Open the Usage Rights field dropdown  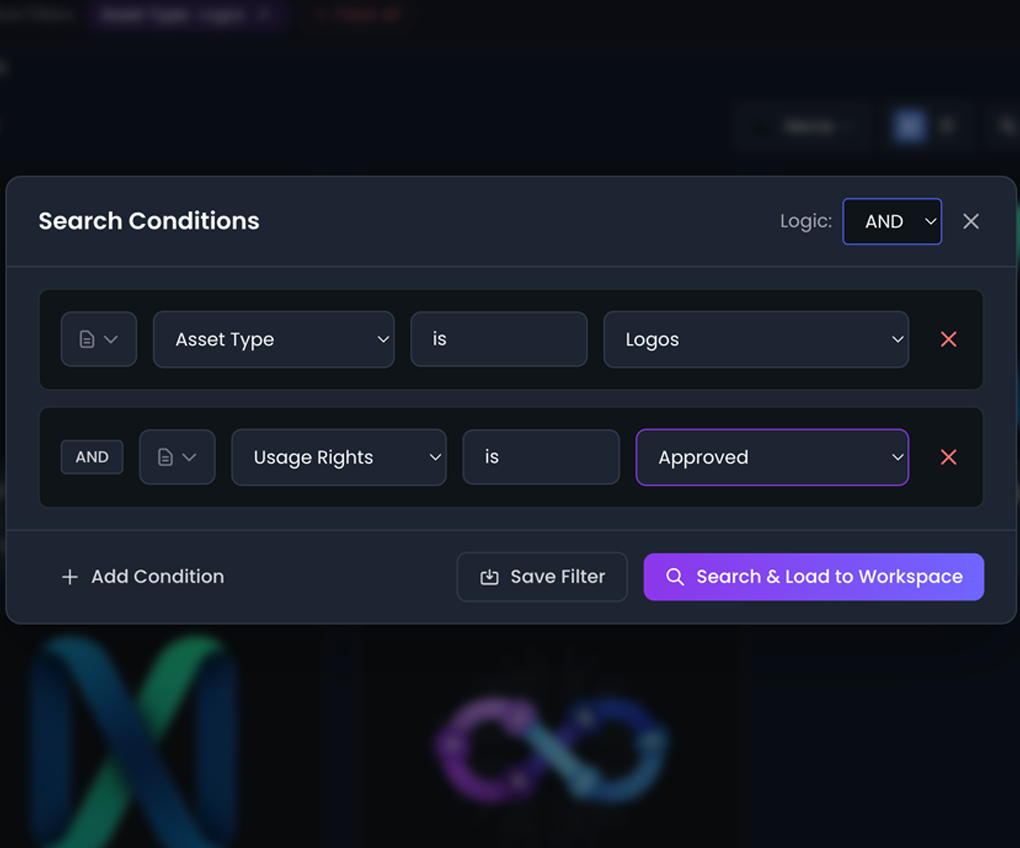point(338,457)
